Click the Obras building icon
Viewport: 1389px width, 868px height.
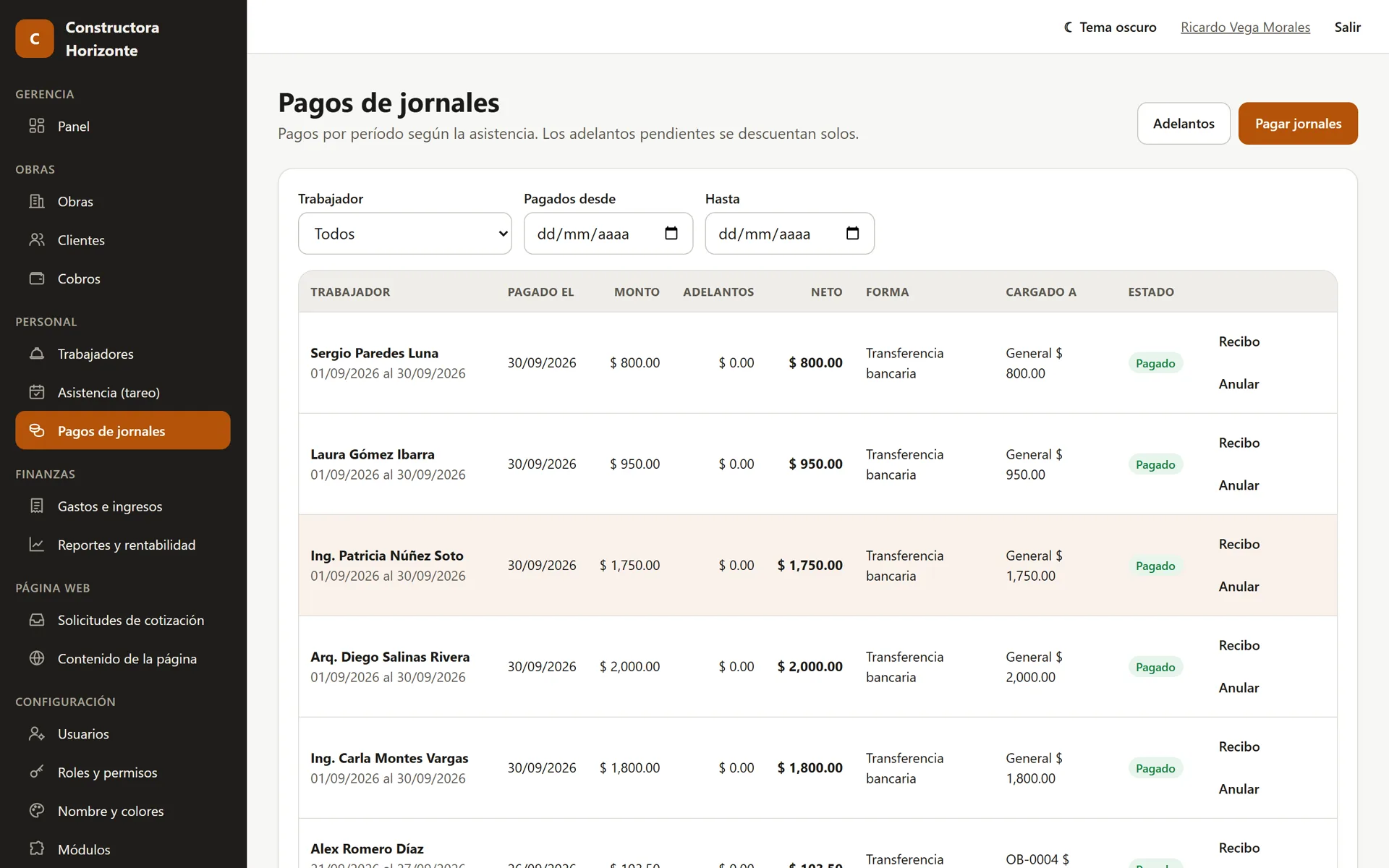pos(37,201)
